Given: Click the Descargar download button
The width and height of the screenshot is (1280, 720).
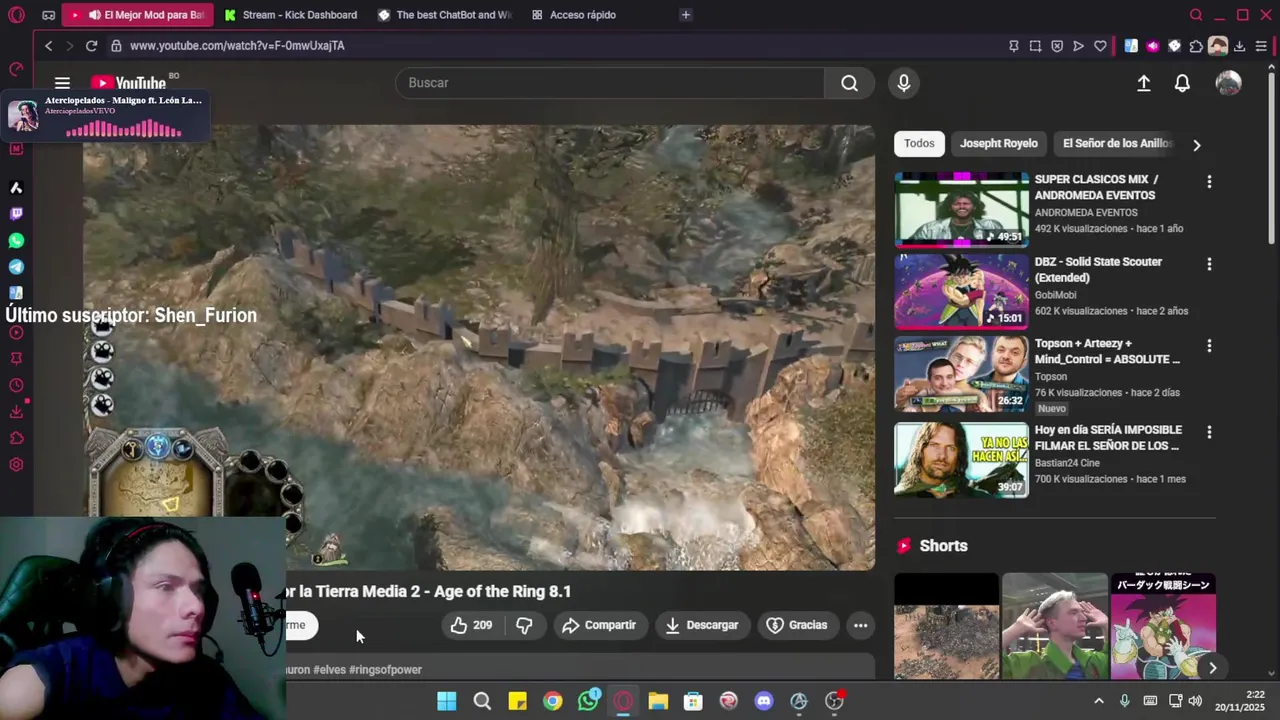Looking at the screenshot, I should tap(702, 625).
